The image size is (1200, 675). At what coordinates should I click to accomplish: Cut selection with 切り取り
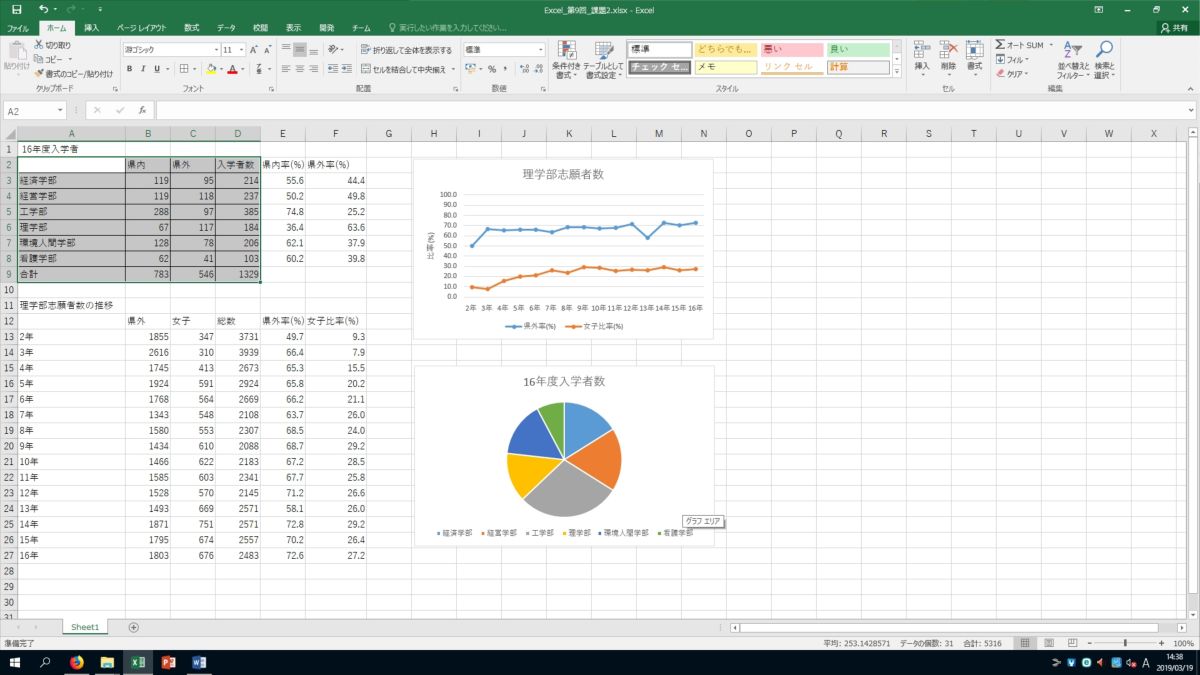click(x=53, y=45)
